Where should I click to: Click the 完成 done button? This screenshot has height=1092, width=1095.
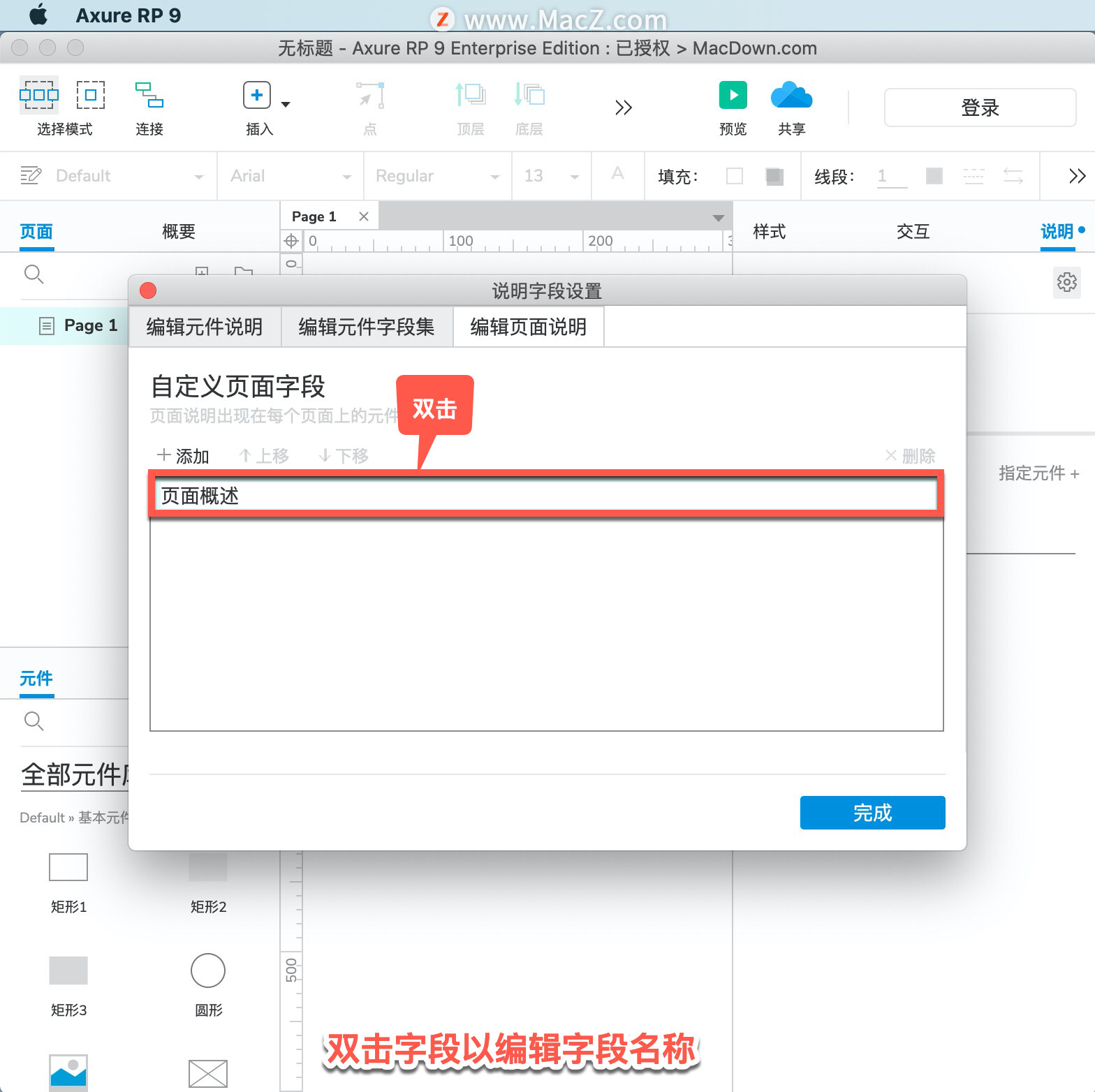click(873, 813)
